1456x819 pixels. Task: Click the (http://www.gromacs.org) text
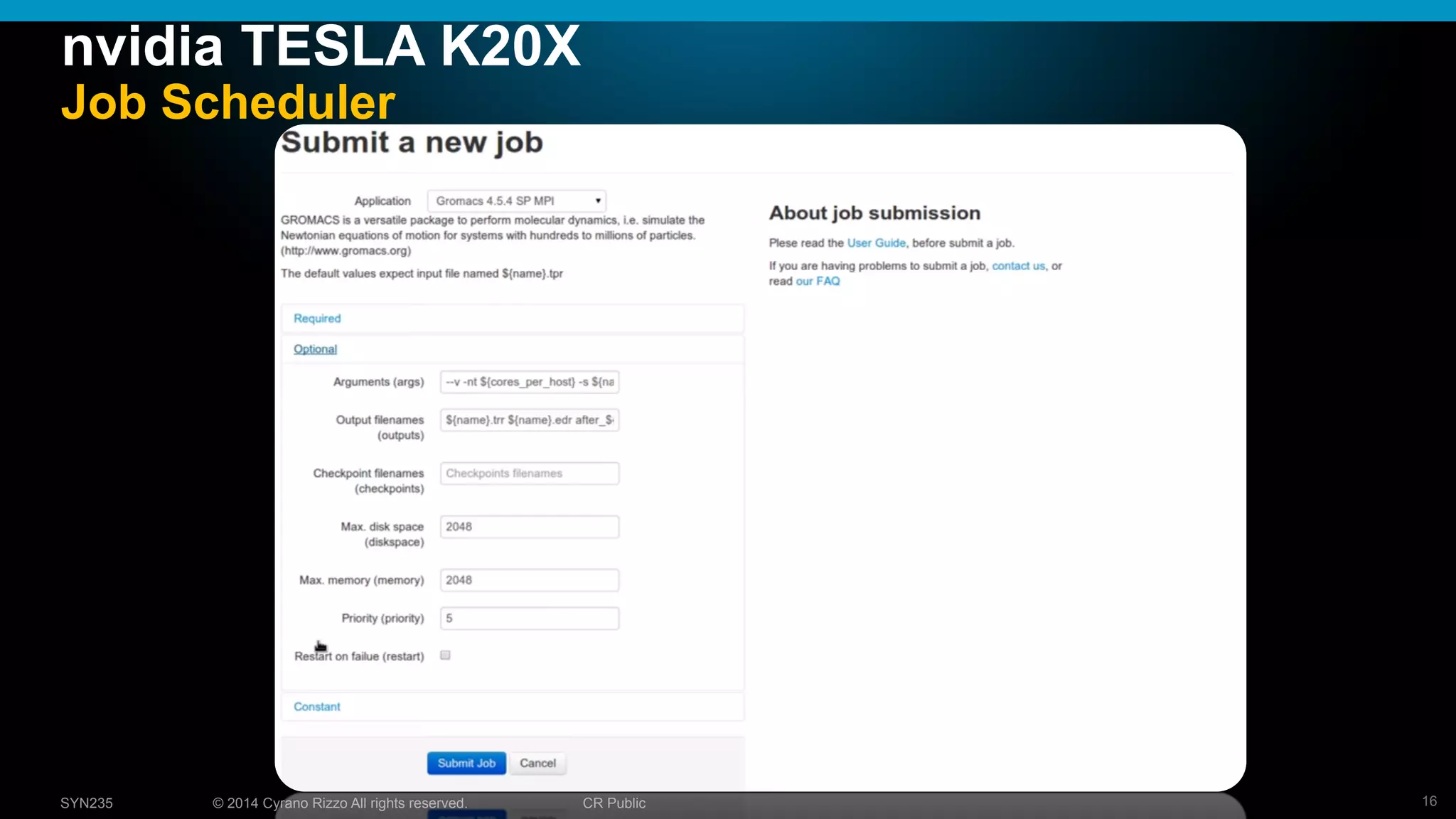coord(346,251)
